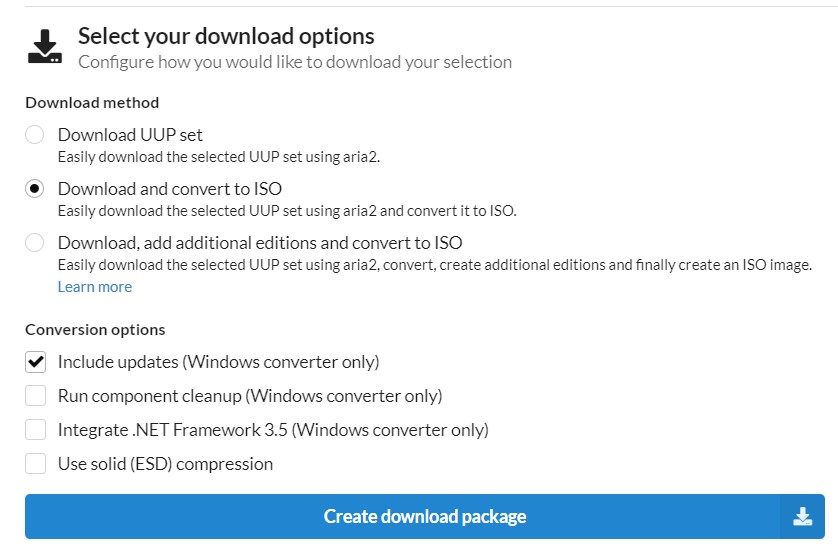Screen dimensions: 838x552
Task: Choose the add additional editions radio button
Action: [35, 243]
